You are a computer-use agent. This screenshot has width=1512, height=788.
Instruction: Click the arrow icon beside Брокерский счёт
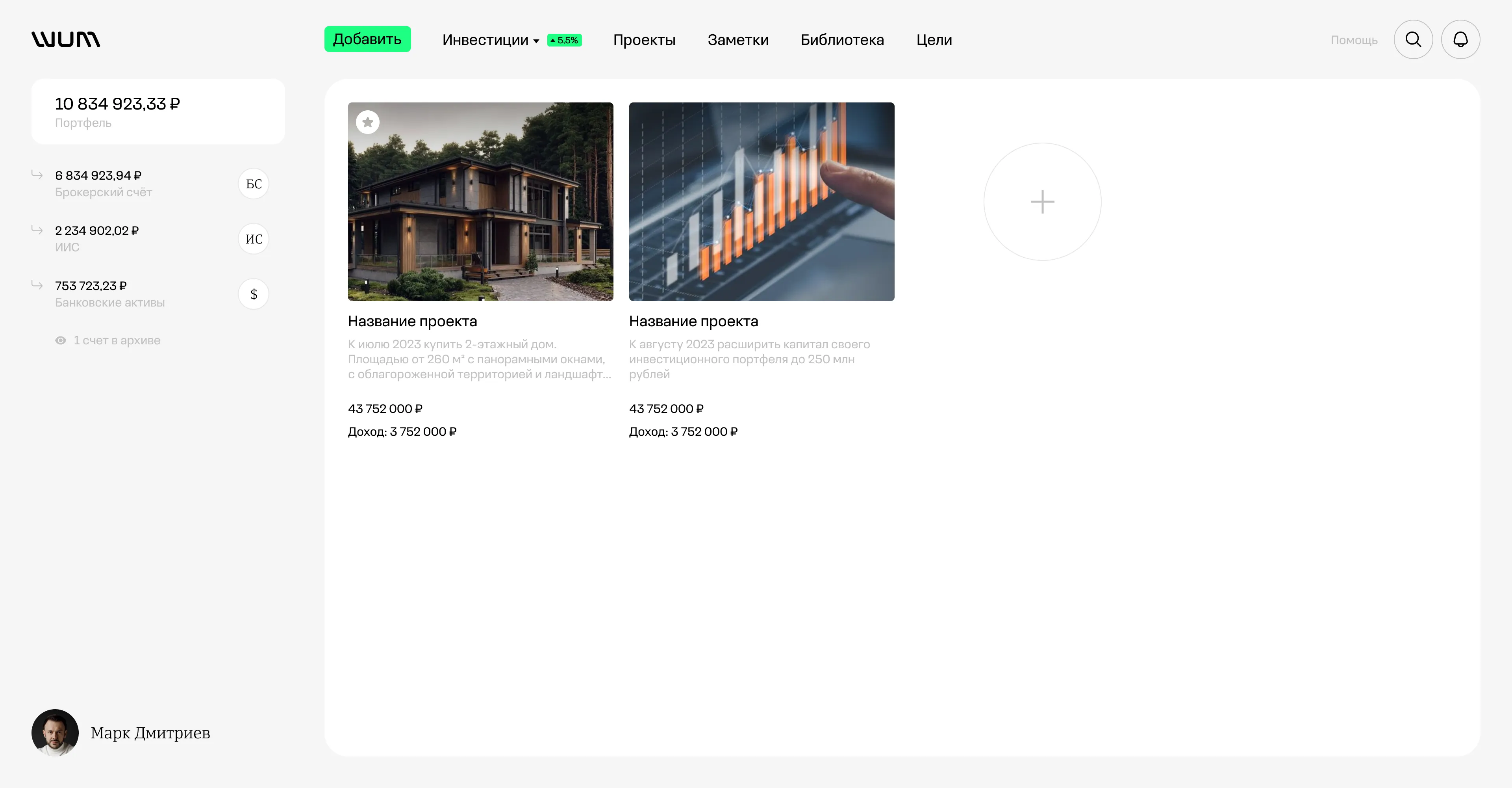tap(37, 175)
